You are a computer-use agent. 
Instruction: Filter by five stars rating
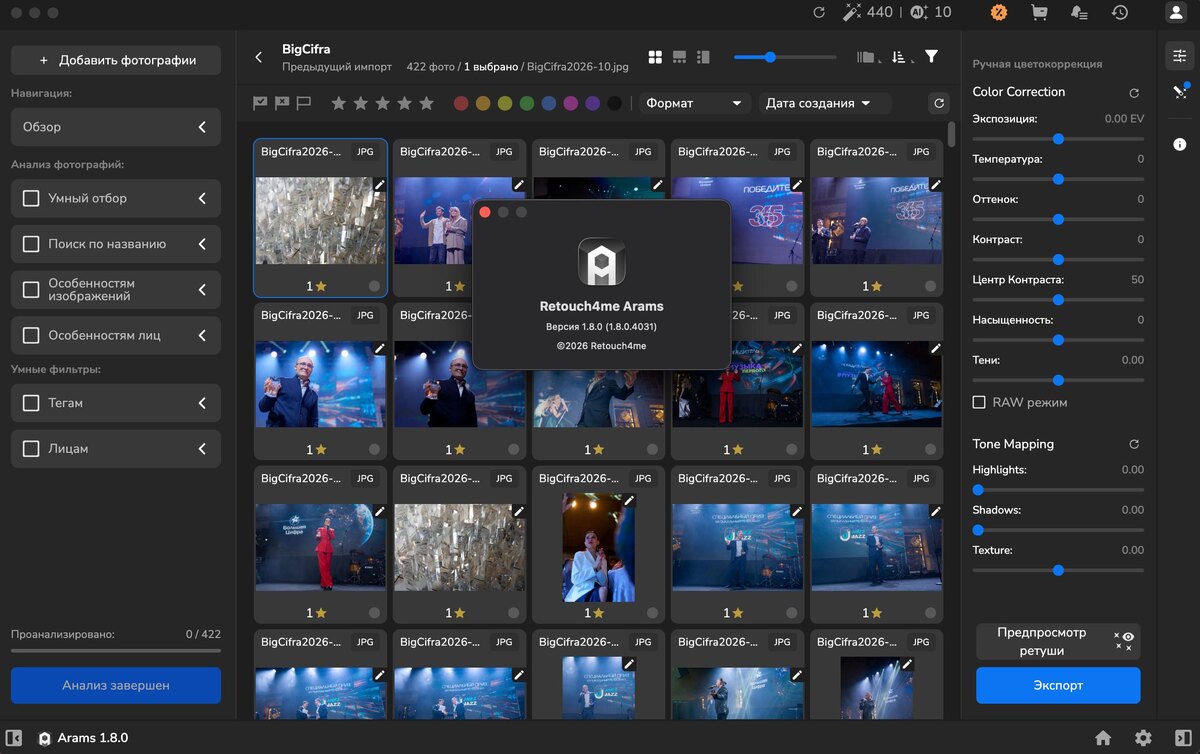coord(426,103)
